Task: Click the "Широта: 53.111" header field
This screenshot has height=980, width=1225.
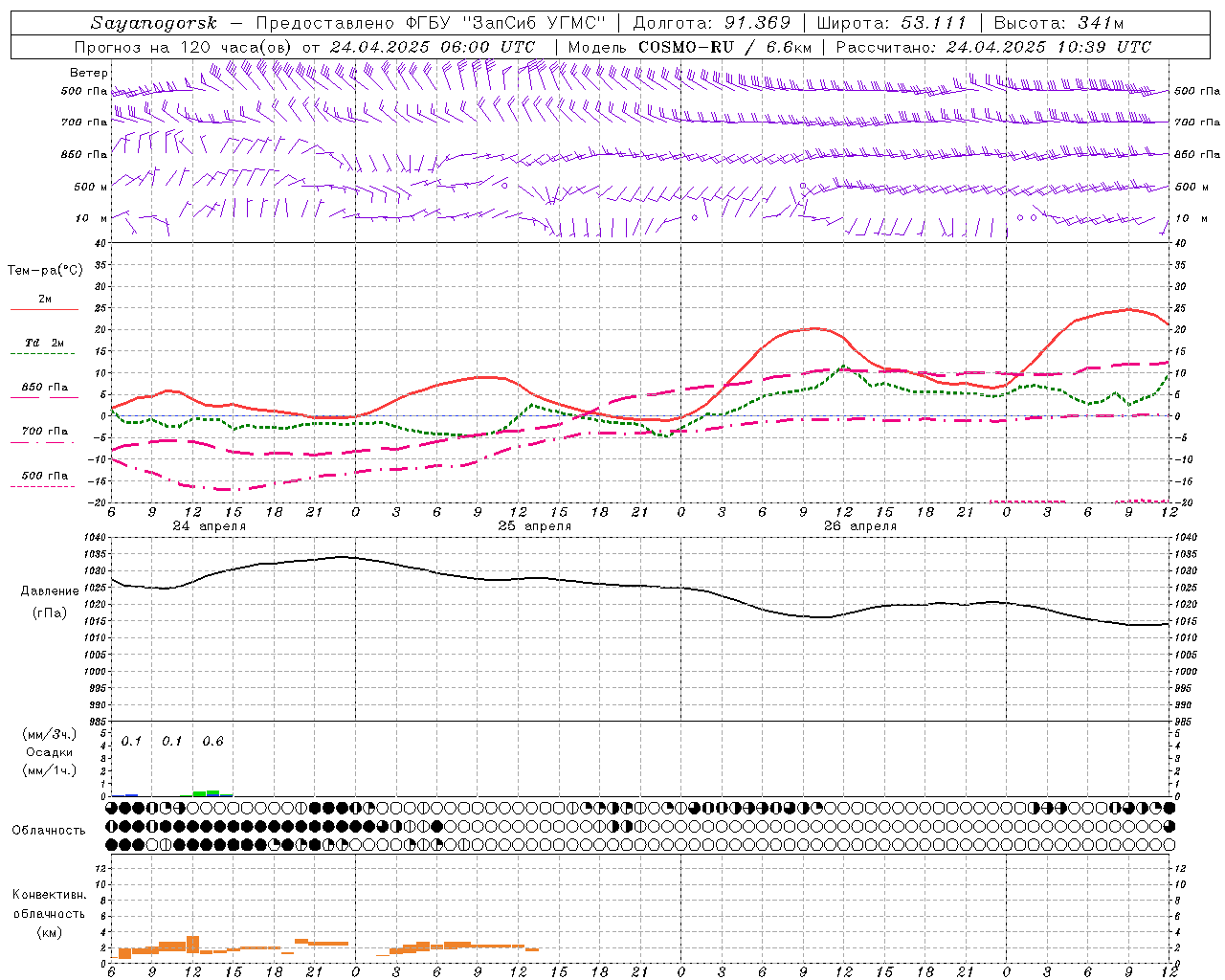Action: pyautogui.click(x=892, y=23)
